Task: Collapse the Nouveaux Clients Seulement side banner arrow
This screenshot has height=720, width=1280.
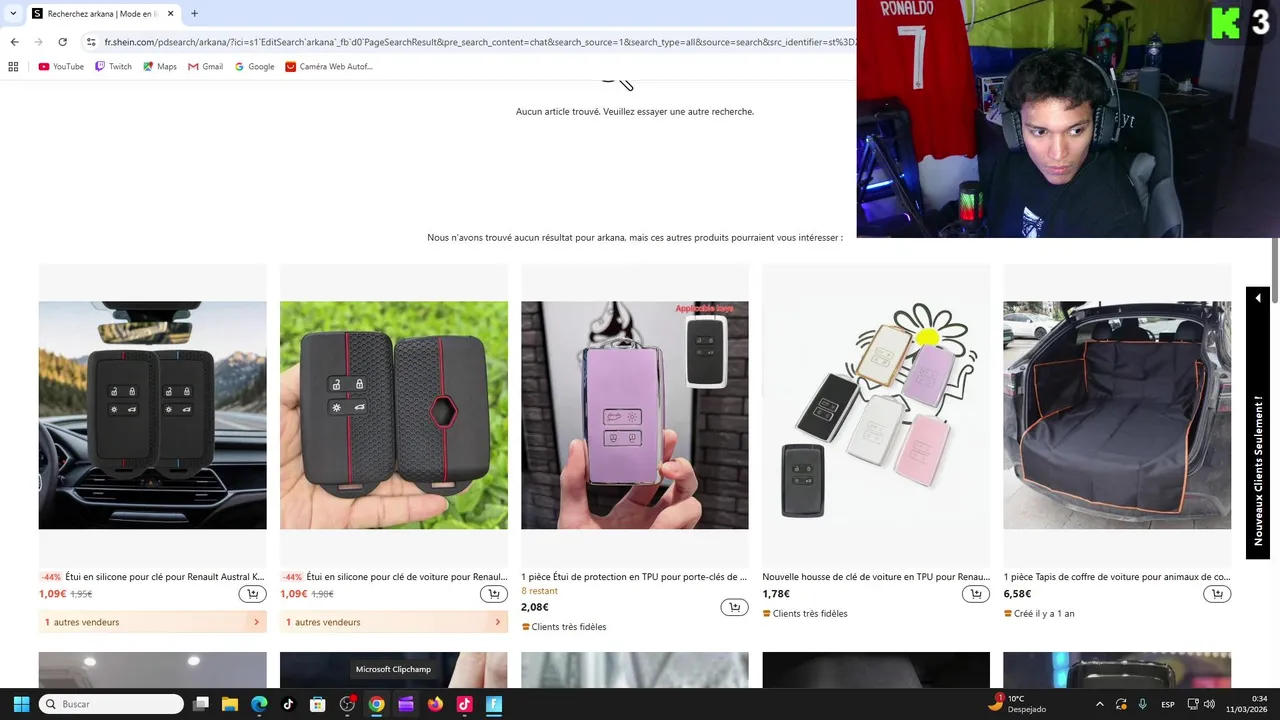Action: point(1258,298)
